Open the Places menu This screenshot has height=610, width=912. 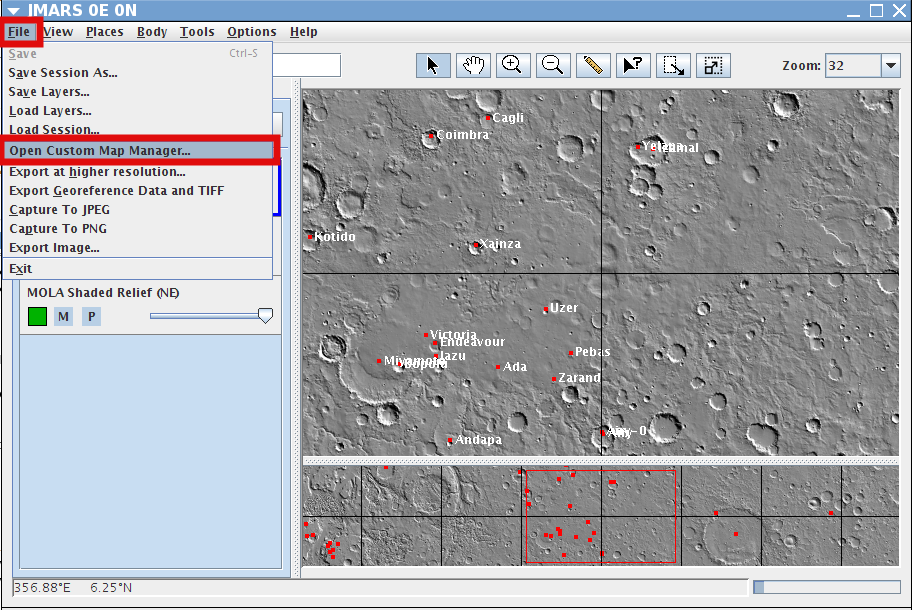105,32
